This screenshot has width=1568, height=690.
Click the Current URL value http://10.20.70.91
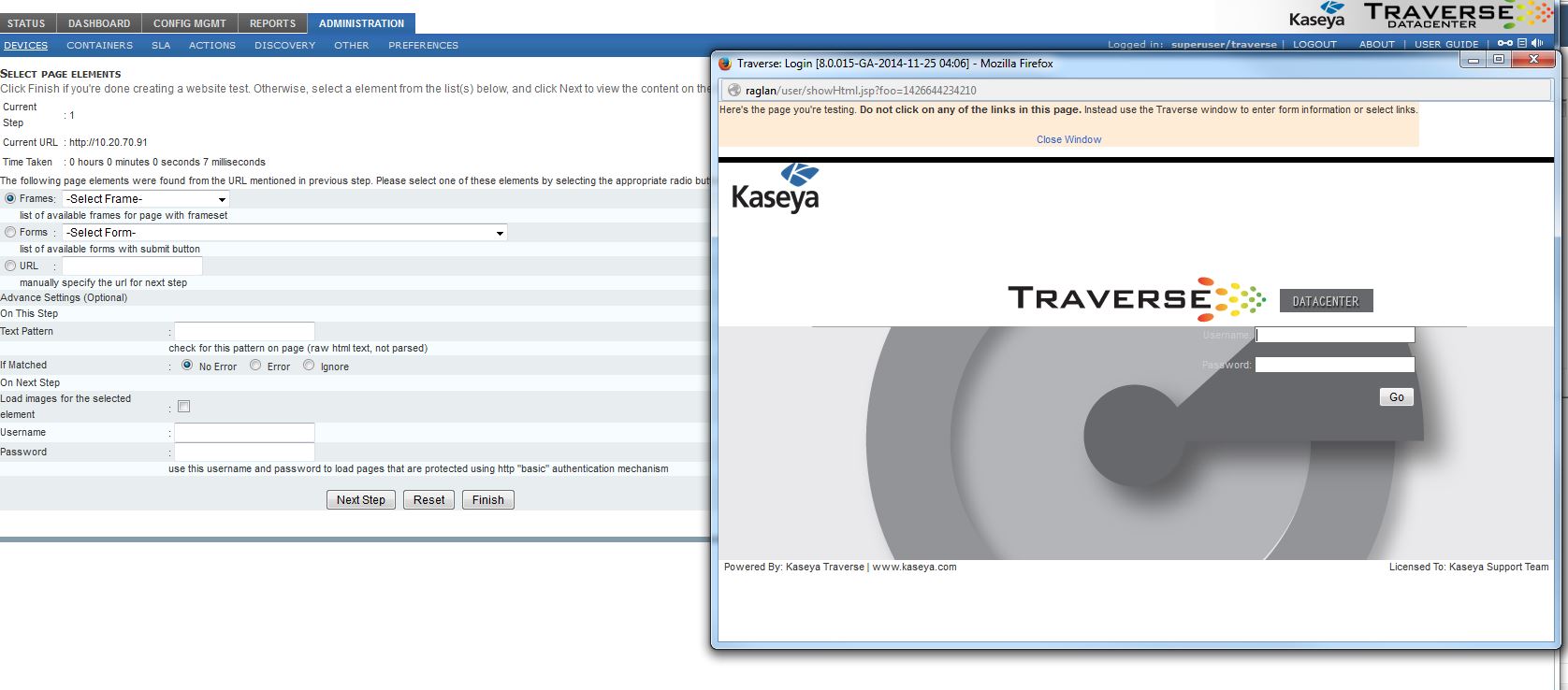109,143
